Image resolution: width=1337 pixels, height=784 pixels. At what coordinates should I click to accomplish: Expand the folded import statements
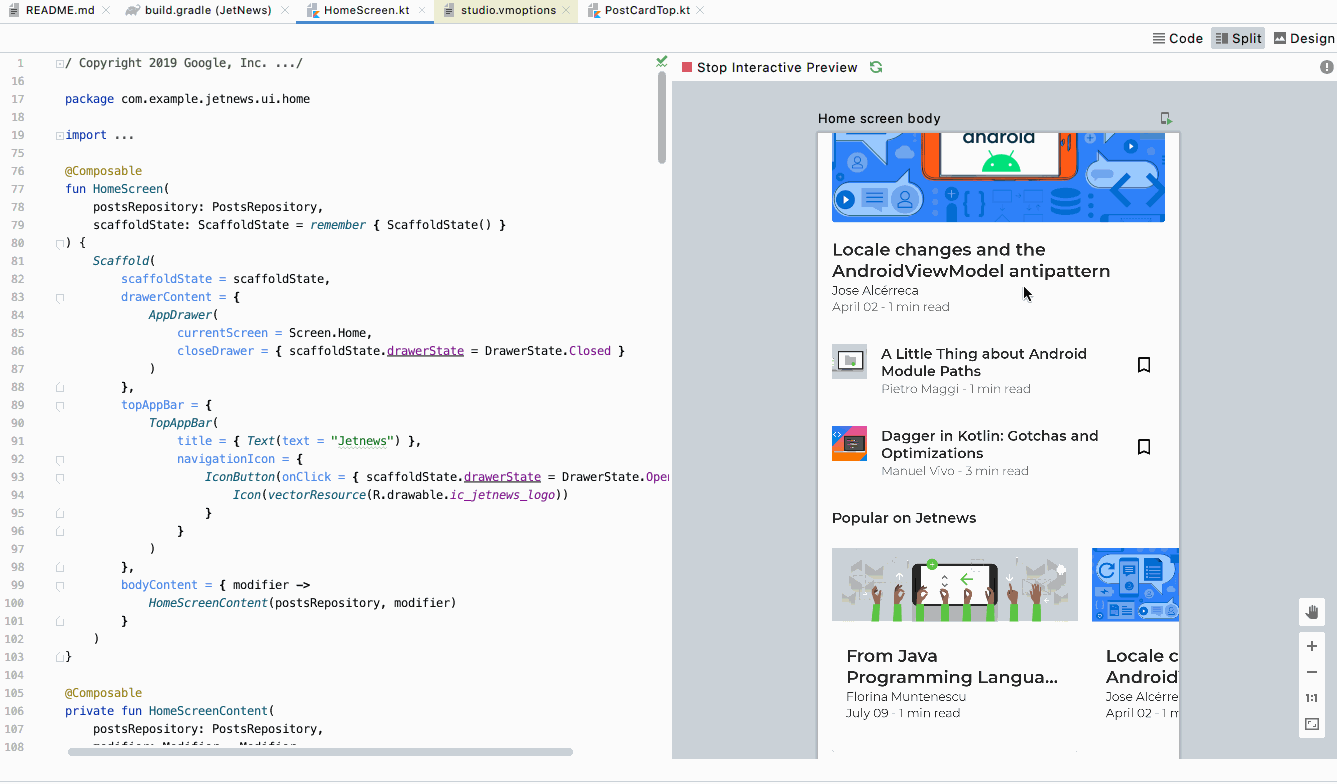[60, 135]
